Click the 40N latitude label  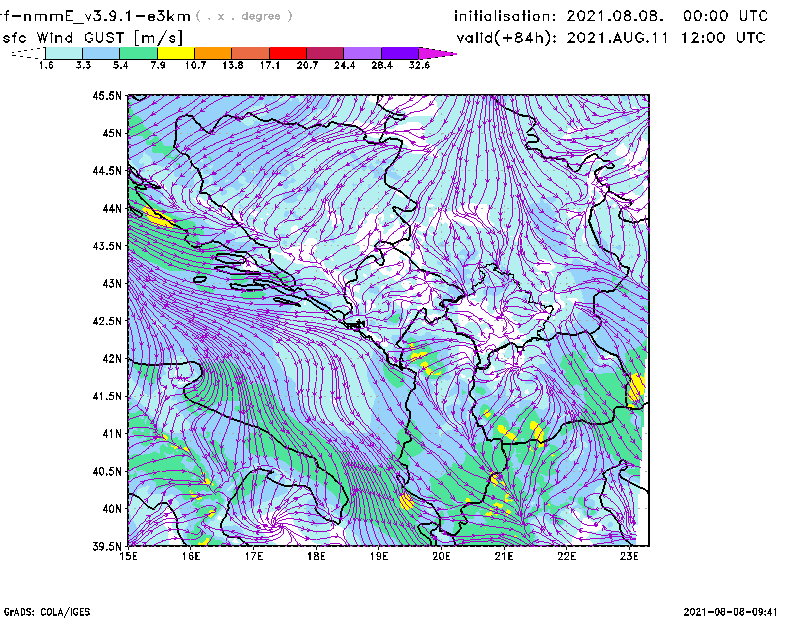point(112,509)
